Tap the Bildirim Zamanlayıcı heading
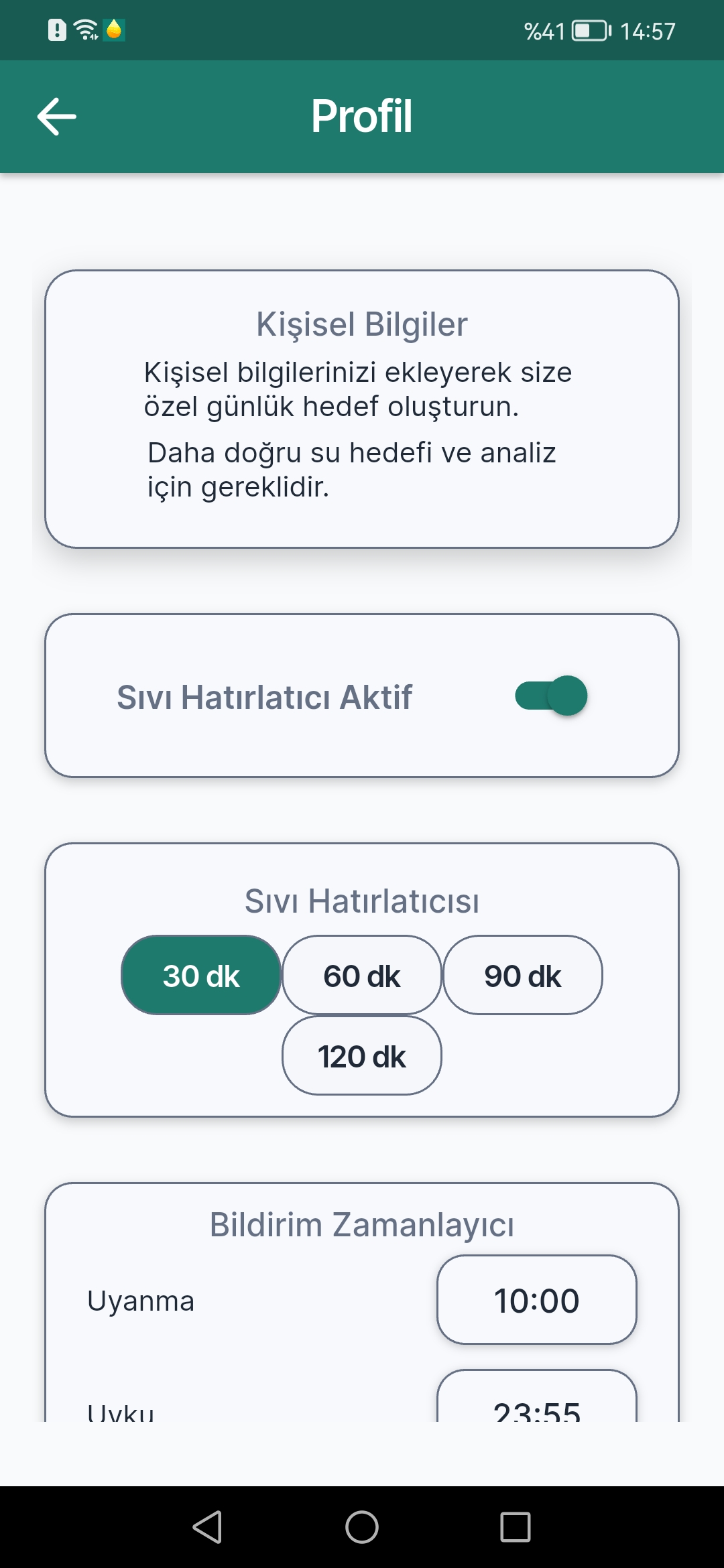 (x=362, y=1225)
